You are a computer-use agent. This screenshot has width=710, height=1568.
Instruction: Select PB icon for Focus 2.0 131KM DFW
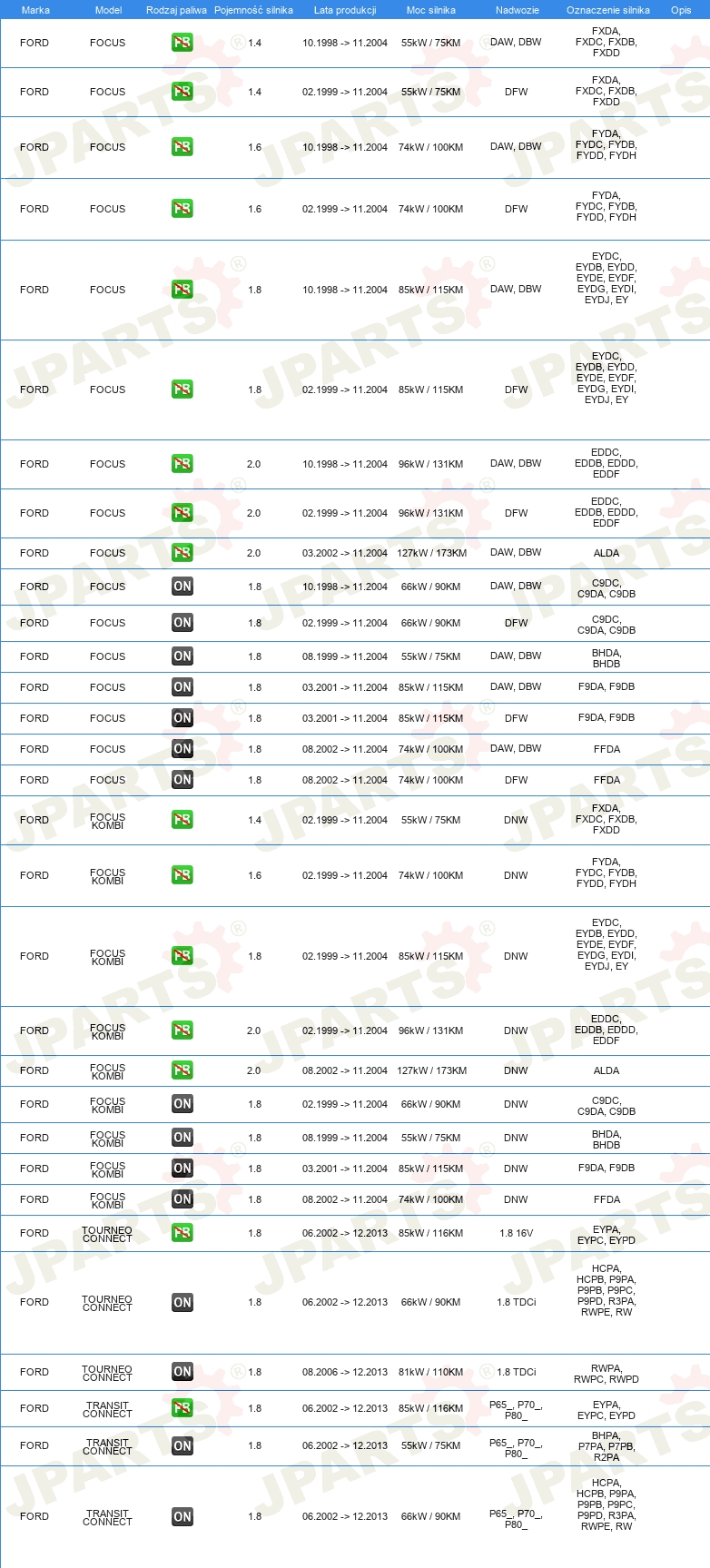[182, 513]
